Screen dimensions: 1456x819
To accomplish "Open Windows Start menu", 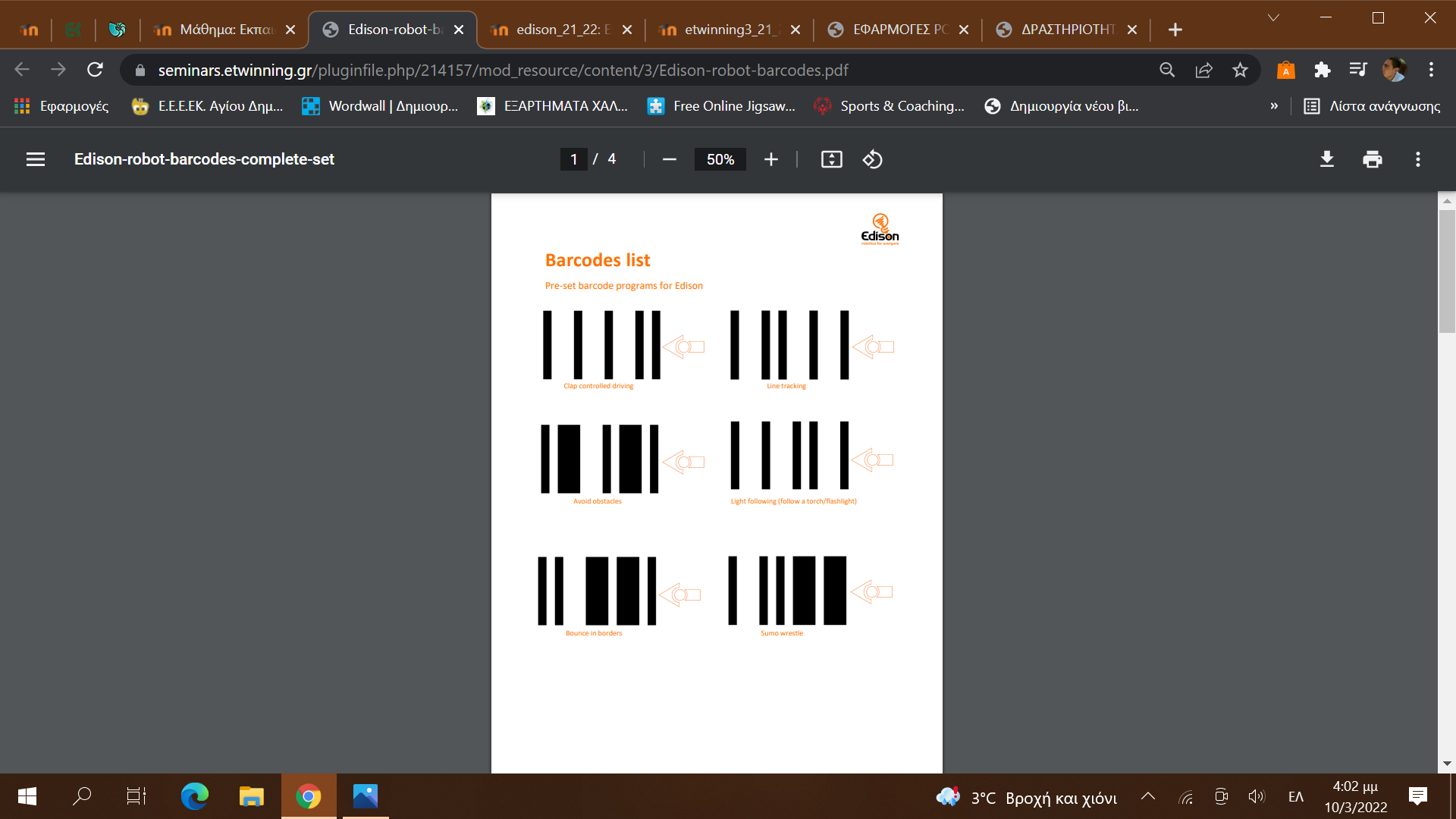I will pos(27,796).
